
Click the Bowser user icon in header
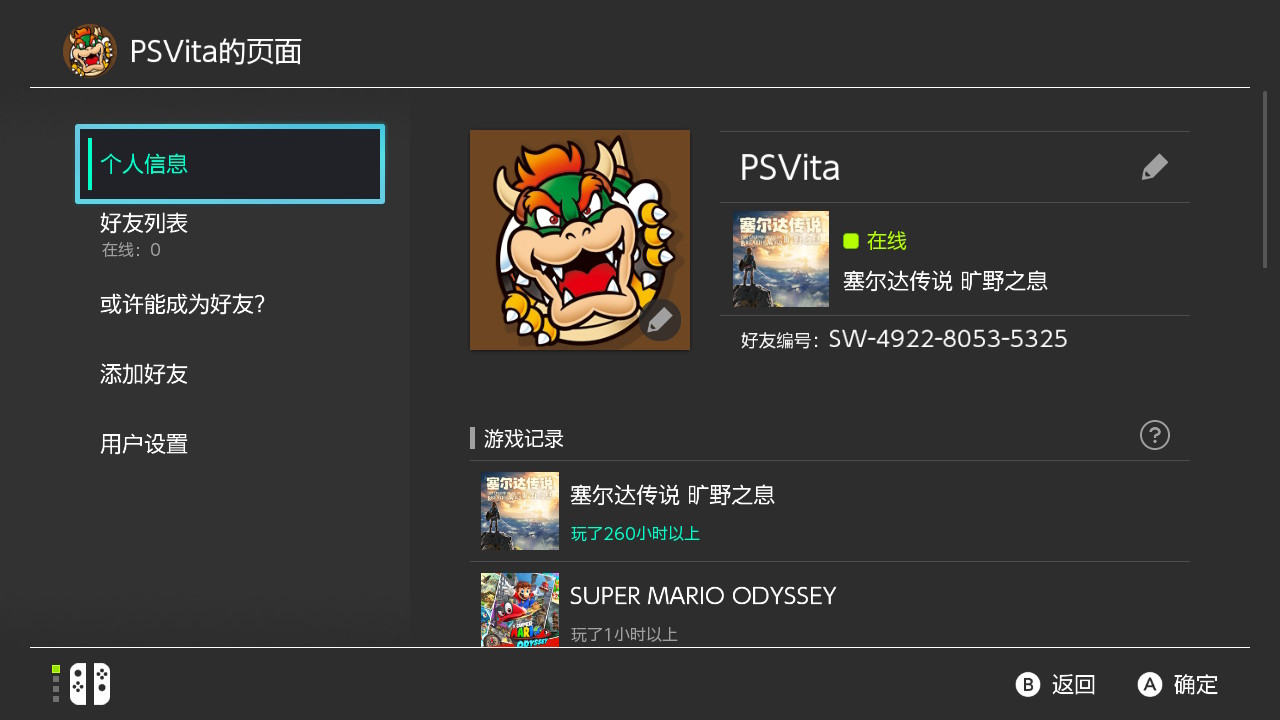pyautogui.click(x=90, y=51)
